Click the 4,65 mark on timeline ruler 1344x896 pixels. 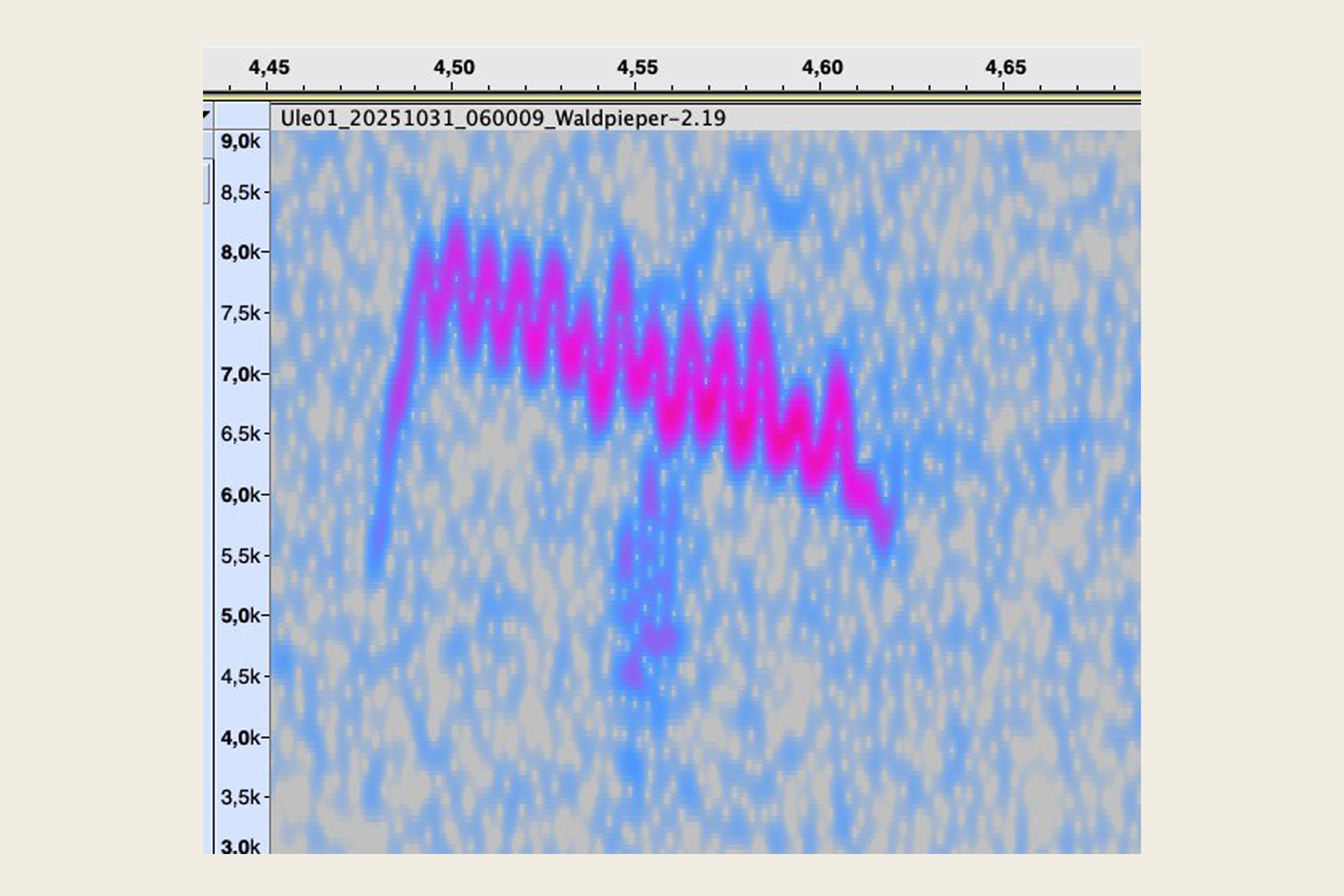point(1006,67)
